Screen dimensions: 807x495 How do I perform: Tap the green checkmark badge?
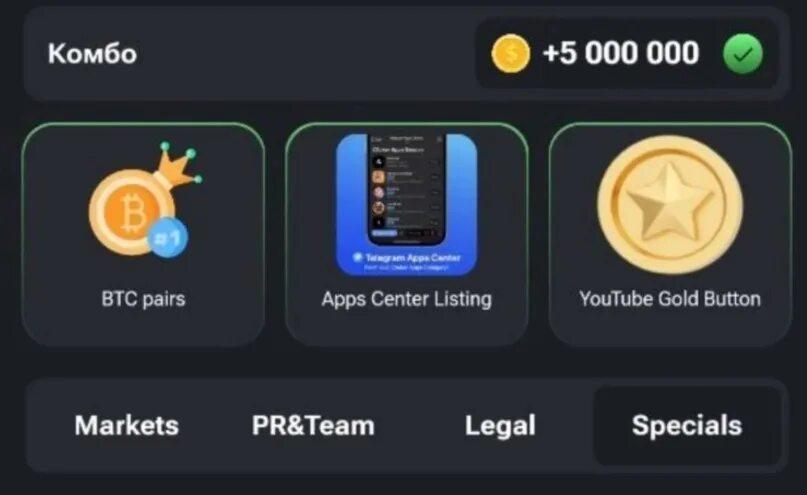[743, 54]
